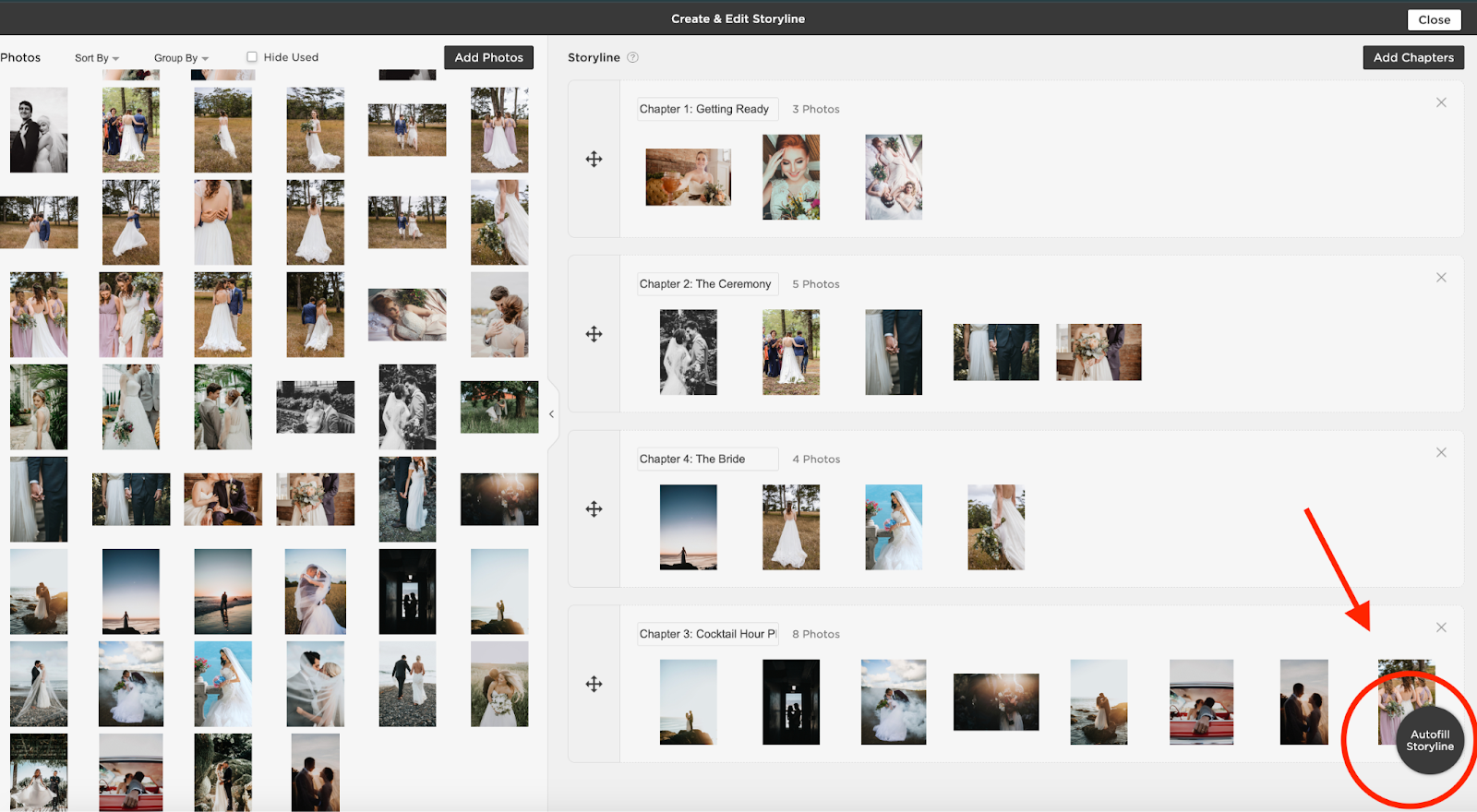Click the drag handle for Chapter 1
This screenshot has height=812, width=1477.
point(594,159)
